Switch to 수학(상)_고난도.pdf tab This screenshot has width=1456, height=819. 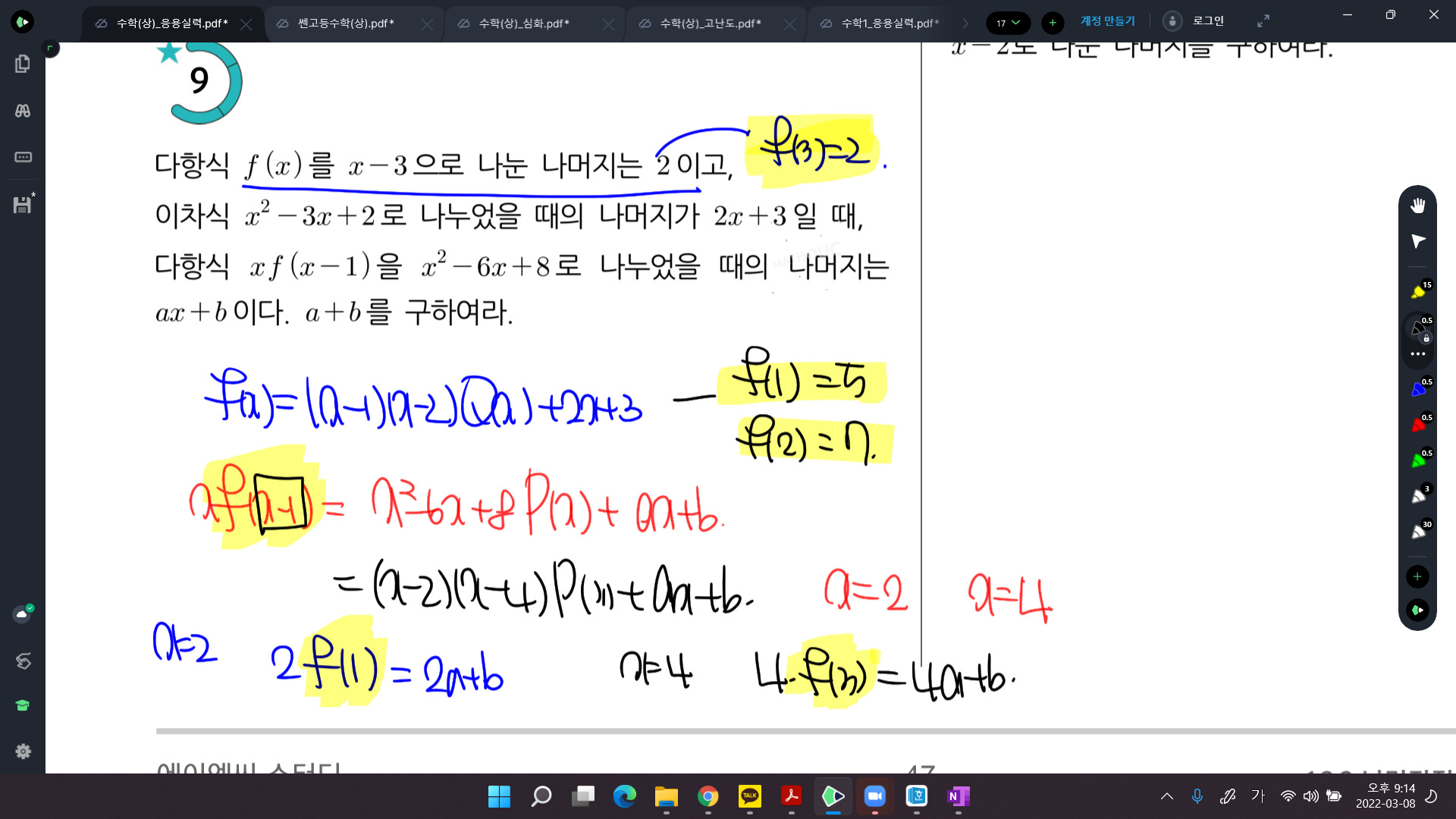pyautogui.click(x=710, y=24)
